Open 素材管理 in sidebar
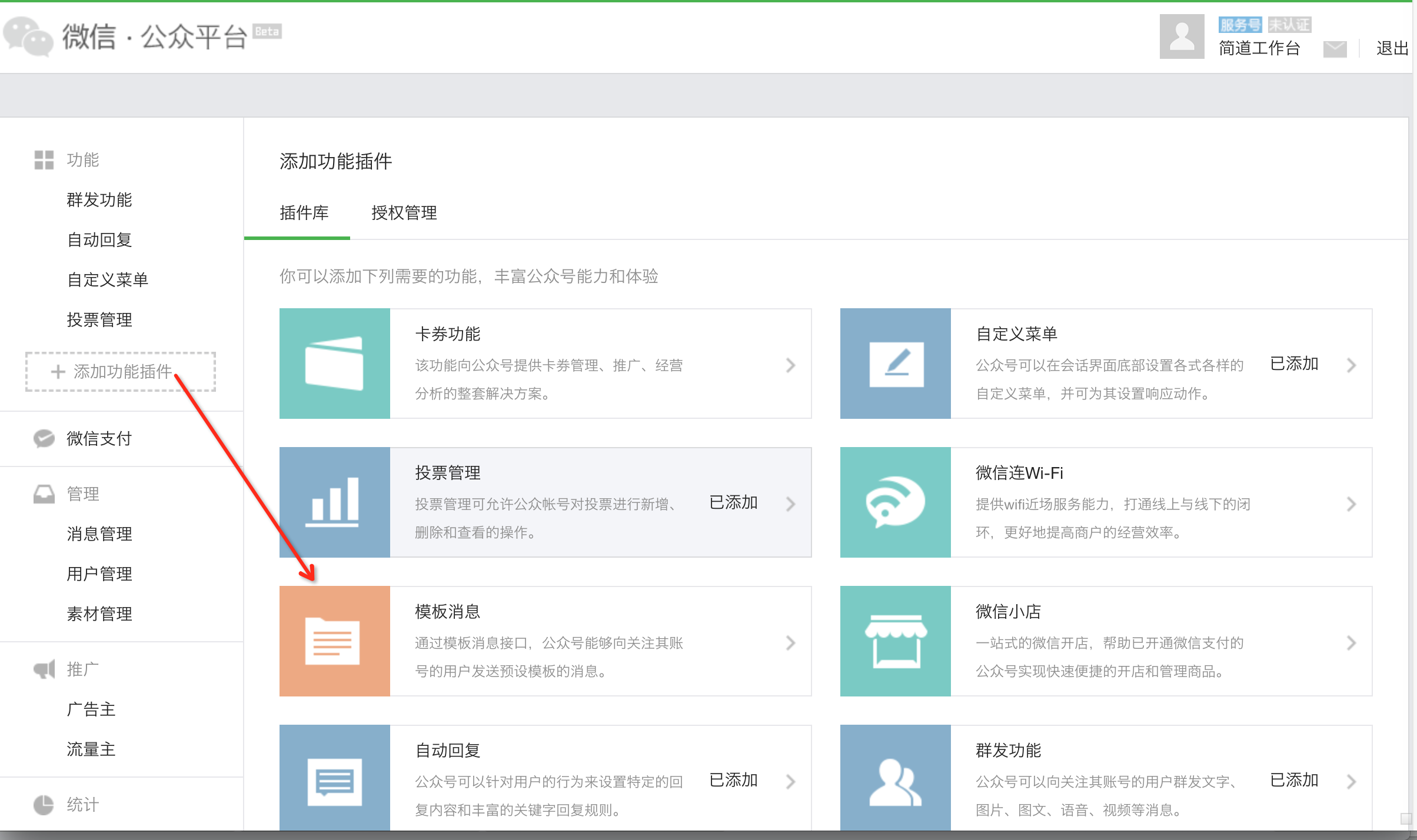Image resolution: width=1417 pixels, height=840 pixels. 99,614
